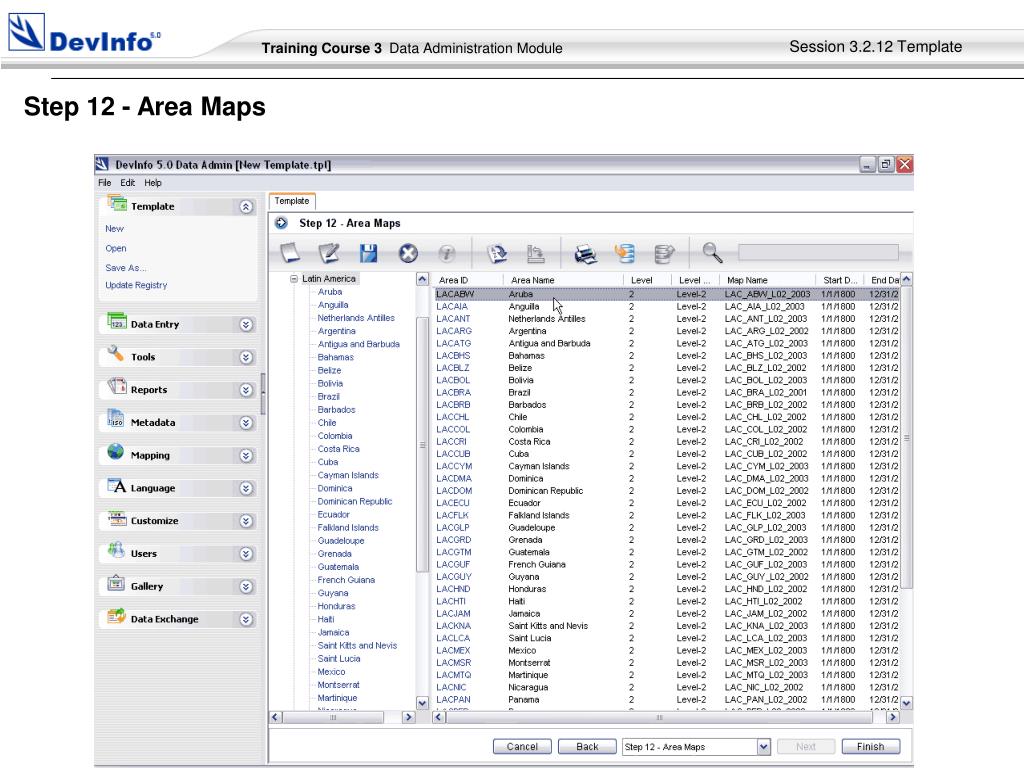The width and height of the screenshot is (1024, 768).
Task: Click the Update Registry link
Action: pos(136,285)
